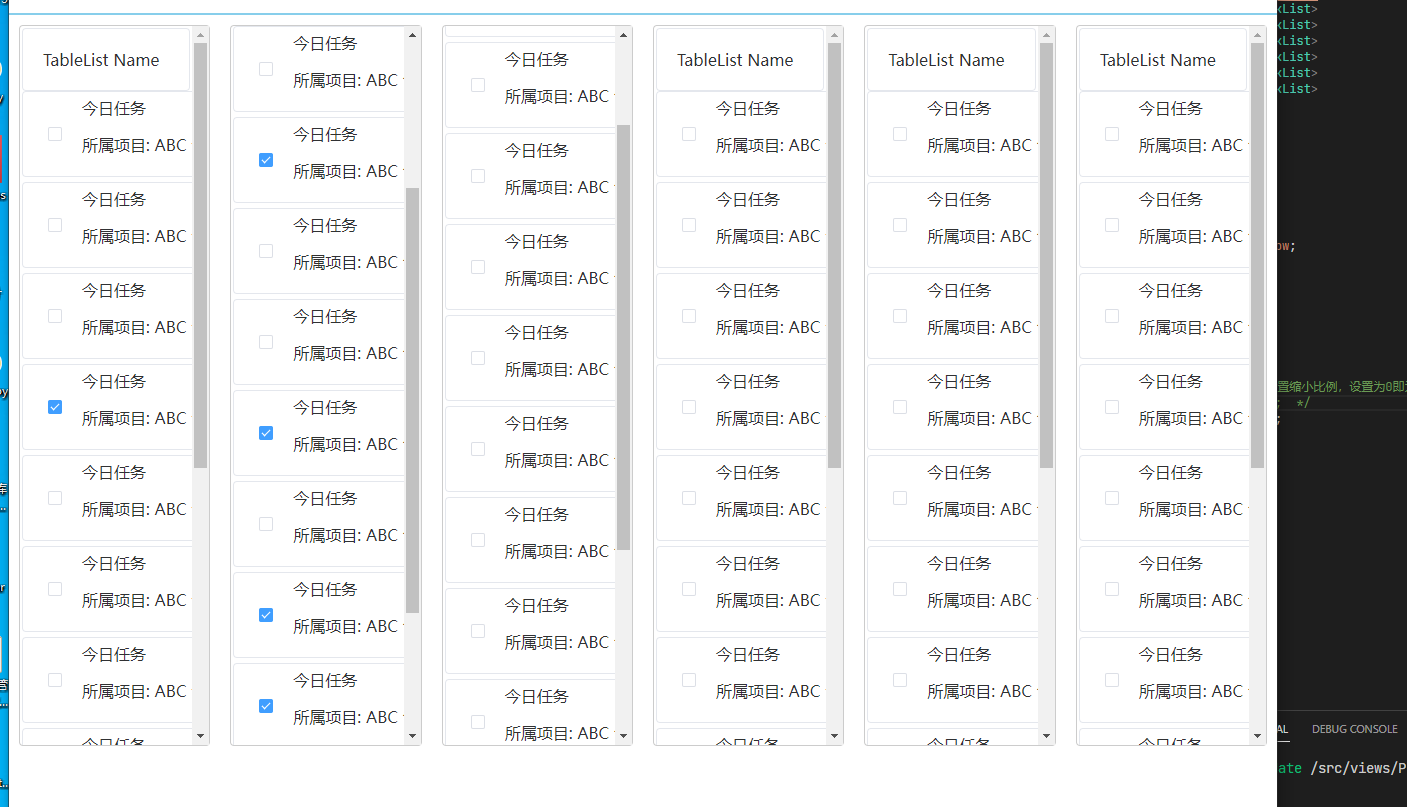Click scroll-down arrow of third list

point(624,736)
